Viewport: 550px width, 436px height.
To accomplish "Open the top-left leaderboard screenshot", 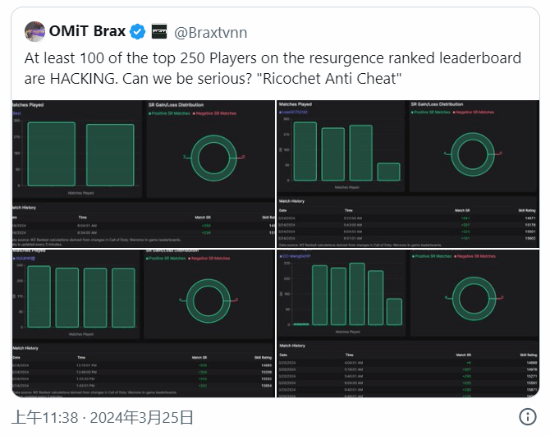I will 143,174.
